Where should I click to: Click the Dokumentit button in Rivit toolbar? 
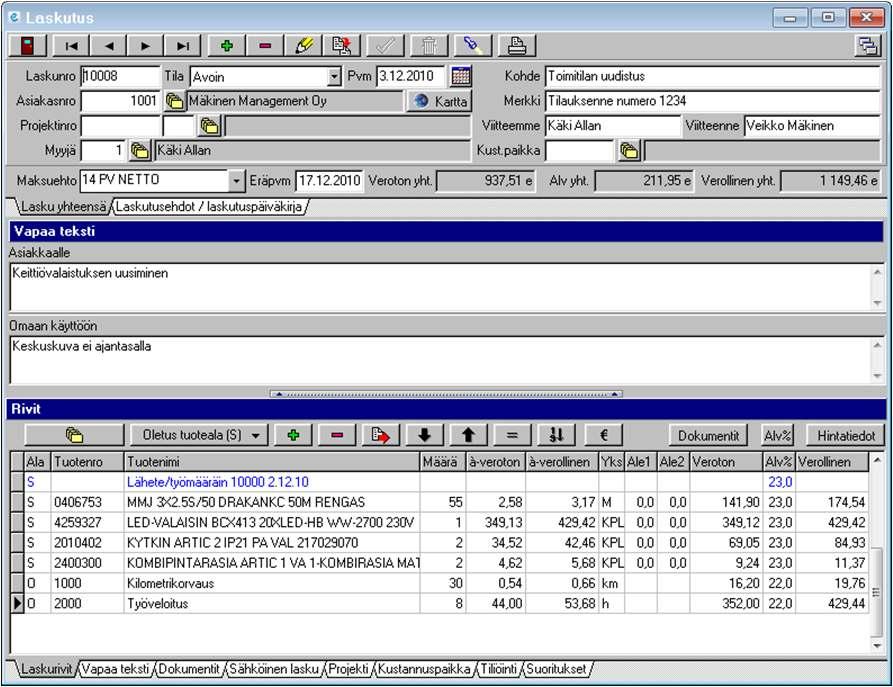pos(708,436)
